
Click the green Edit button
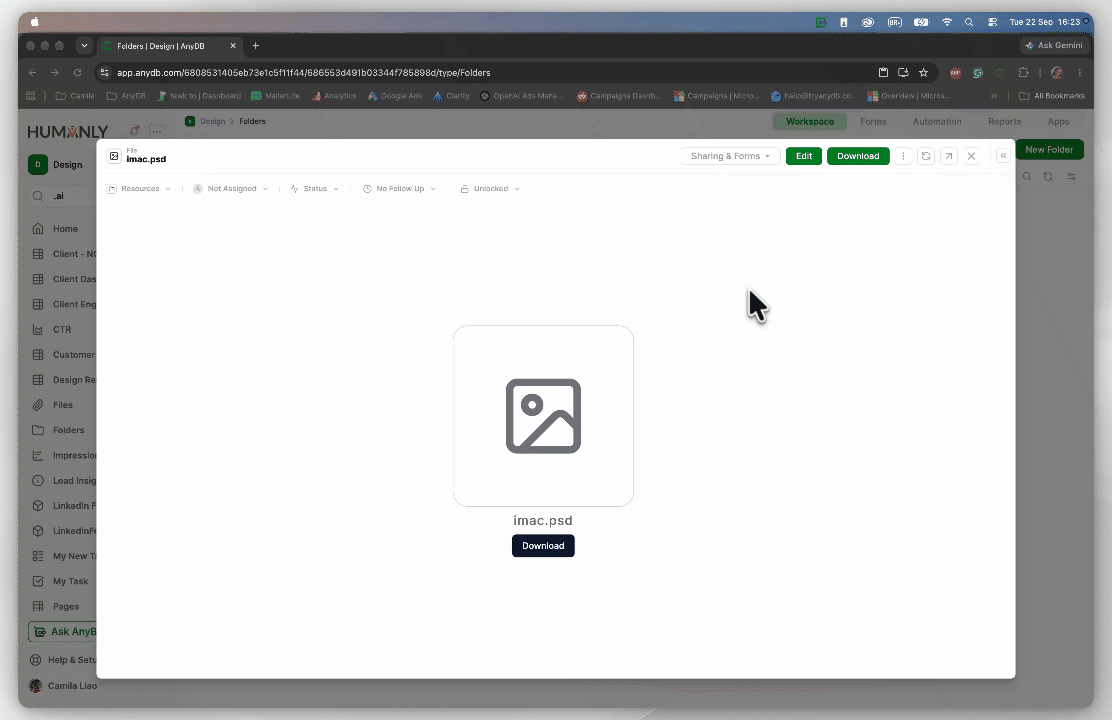coord(804,156)
